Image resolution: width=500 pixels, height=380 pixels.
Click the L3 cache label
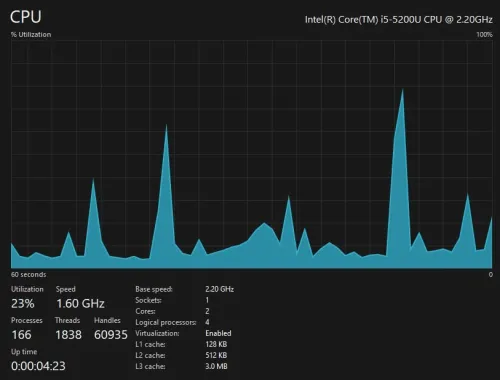(150, 366)
